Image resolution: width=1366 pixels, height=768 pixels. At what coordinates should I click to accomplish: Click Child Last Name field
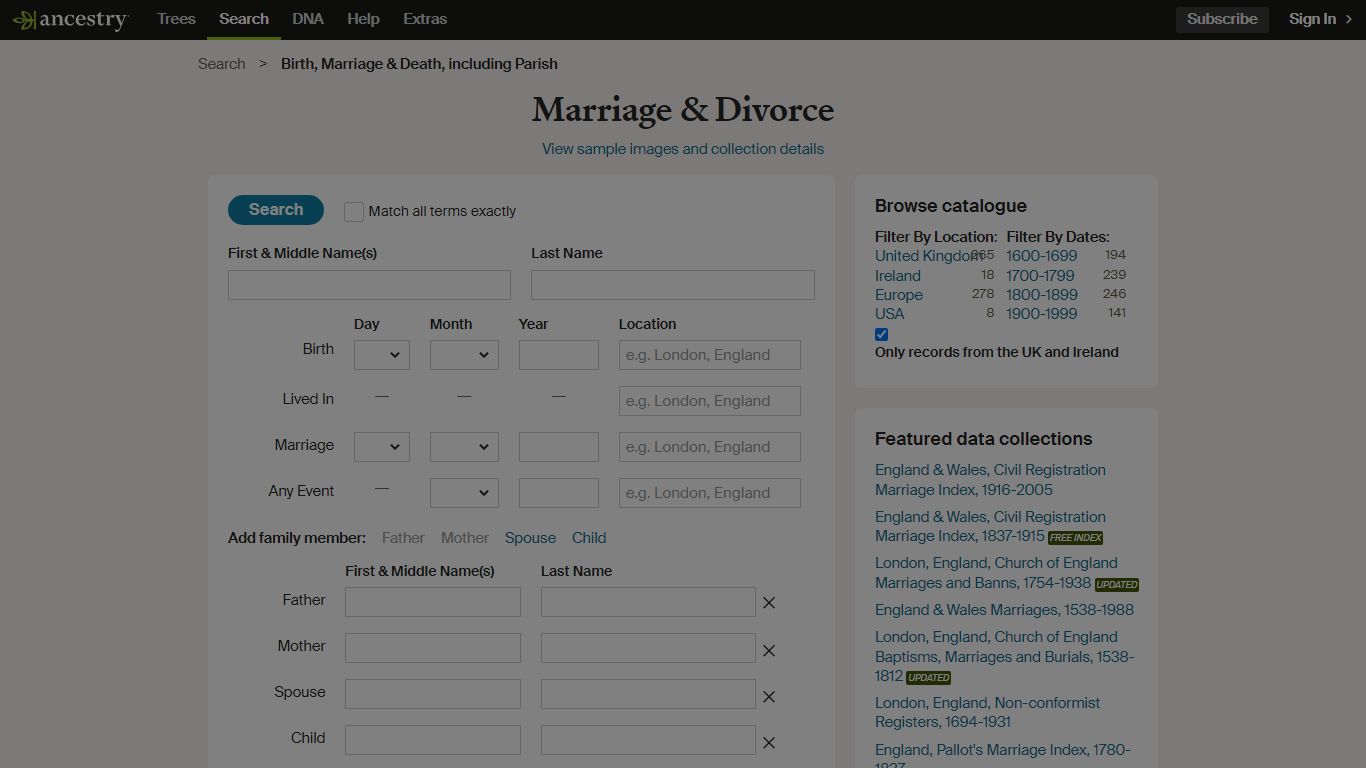click(x=648, y=740)
